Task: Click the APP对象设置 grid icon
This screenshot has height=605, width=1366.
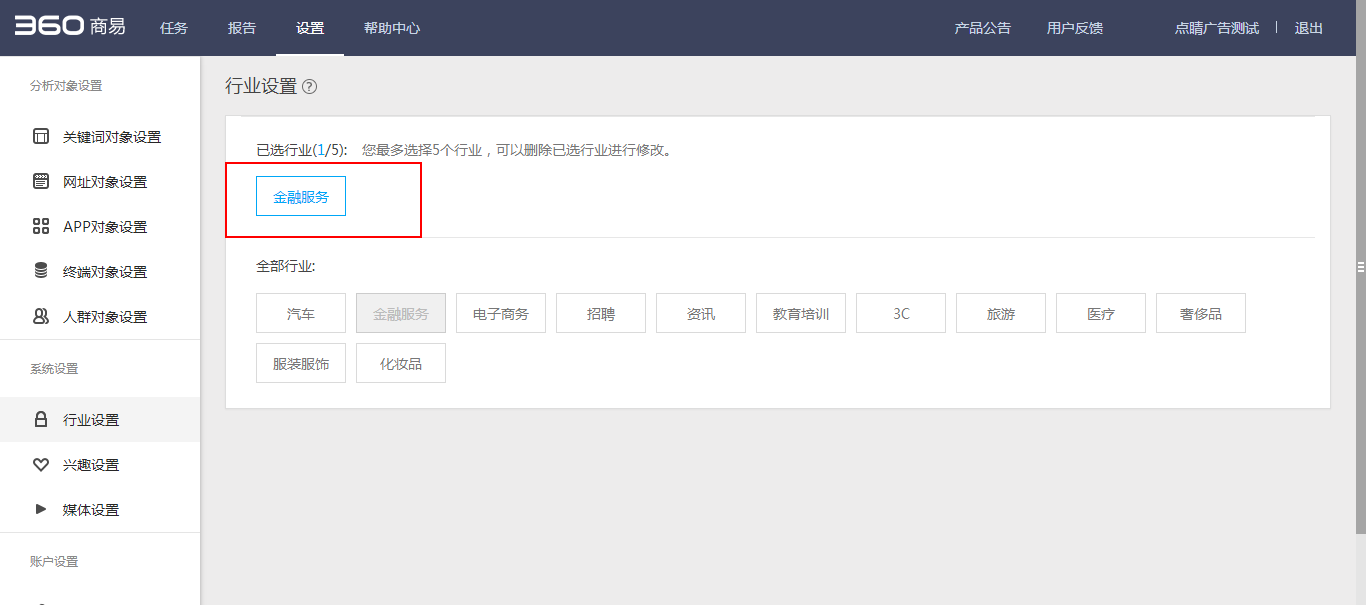Action: [x=41, y=227]
